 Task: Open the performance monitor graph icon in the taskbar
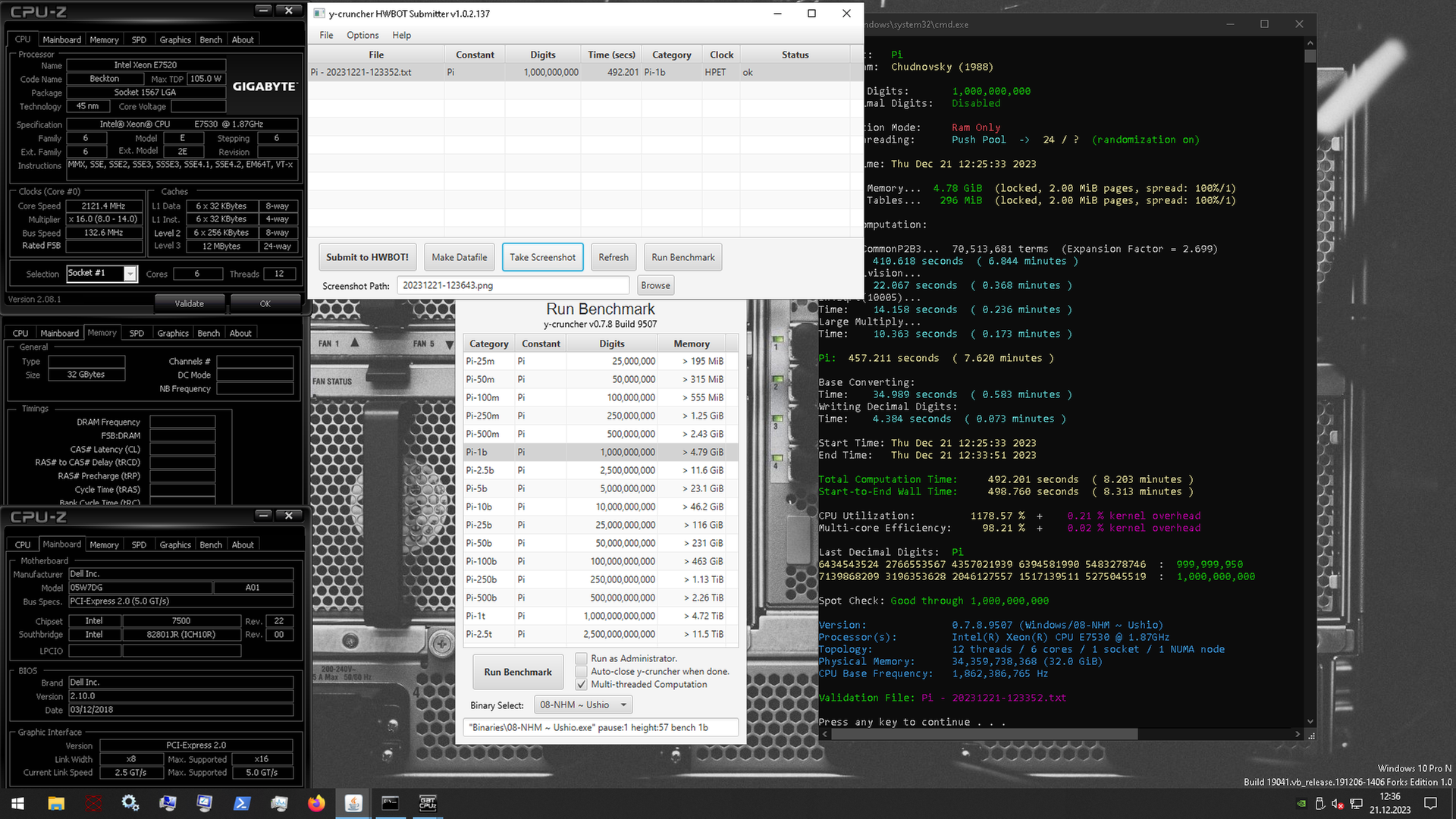coord(279,803)
